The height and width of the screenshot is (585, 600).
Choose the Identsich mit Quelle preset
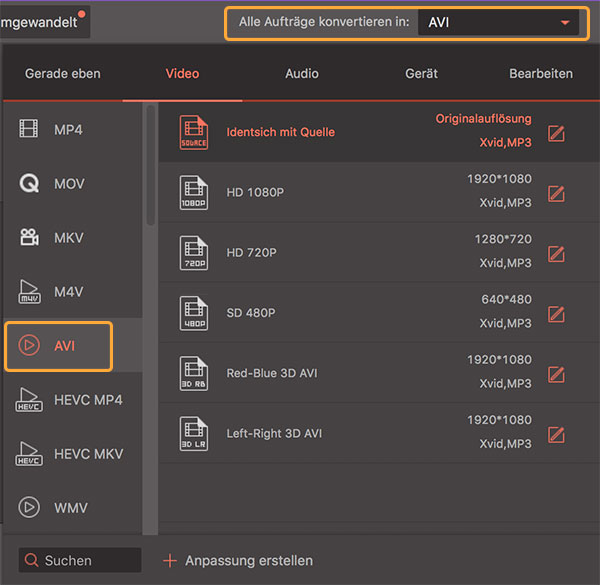point(379,132)
